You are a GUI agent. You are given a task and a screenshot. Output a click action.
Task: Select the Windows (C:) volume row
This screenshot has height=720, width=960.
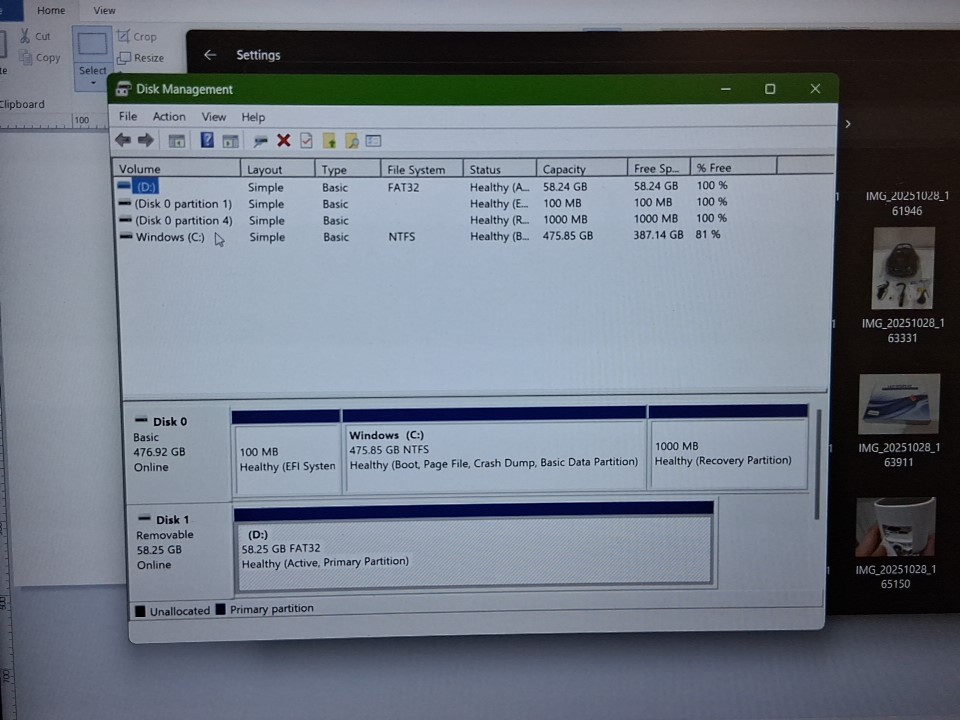(170, 237)
